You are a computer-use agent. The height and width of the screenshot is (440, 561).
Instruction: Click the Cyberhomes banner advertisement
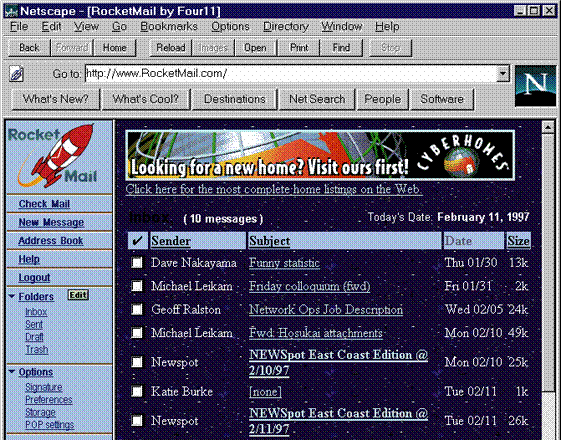[320, 155]
